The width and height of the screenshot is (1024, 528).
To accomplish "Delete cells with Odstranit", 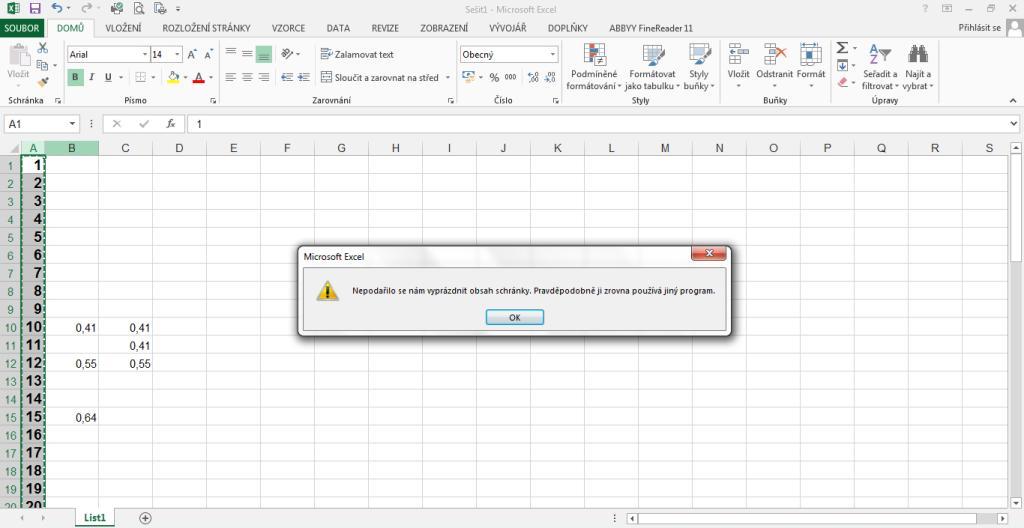I will click(x=774, y=68).
